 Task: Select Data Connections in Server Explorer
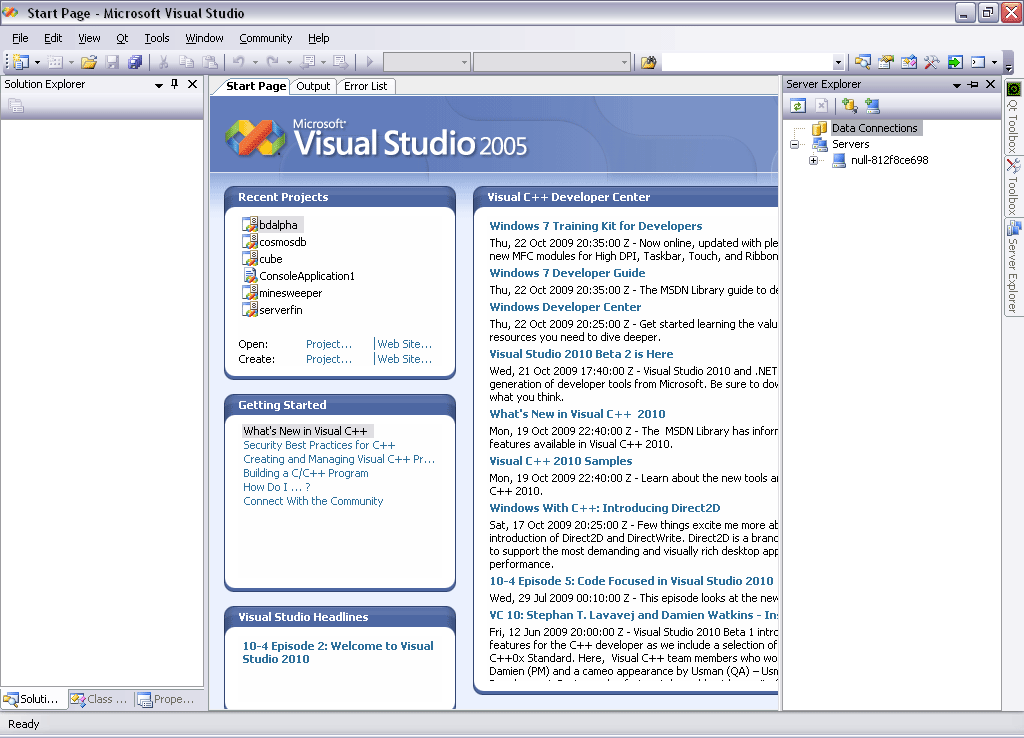point(874,128)
